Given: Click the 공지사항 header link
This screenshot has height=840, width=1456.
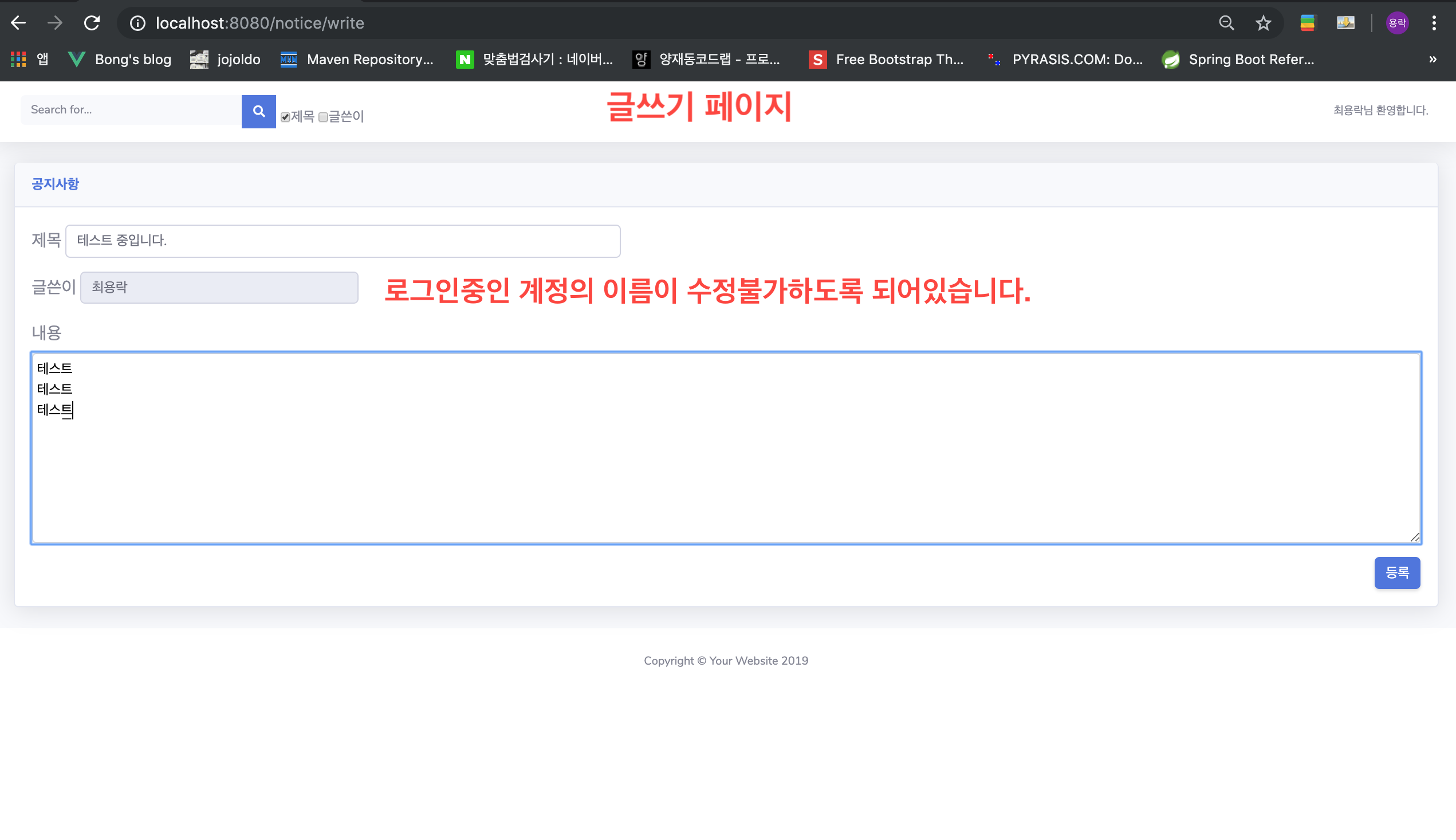Looking at the screenshot, I should click(x=56, y=184).
